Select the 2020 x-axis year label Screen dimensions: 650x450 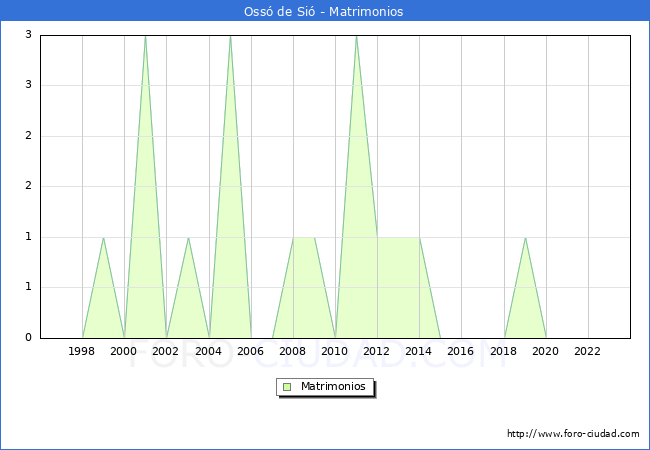546,351
